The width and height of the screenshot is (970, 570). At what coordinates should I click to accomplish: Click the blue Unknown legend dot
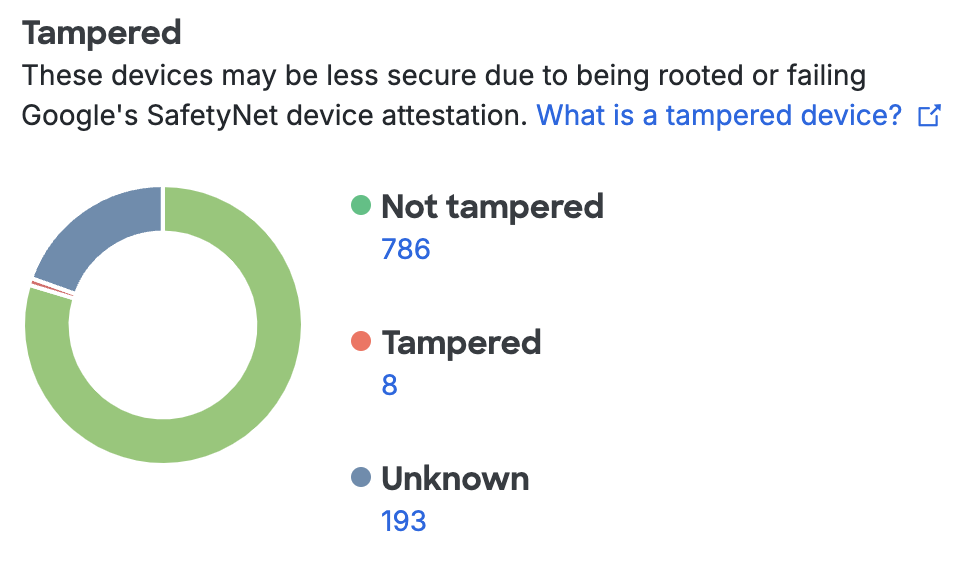point(361,479)
